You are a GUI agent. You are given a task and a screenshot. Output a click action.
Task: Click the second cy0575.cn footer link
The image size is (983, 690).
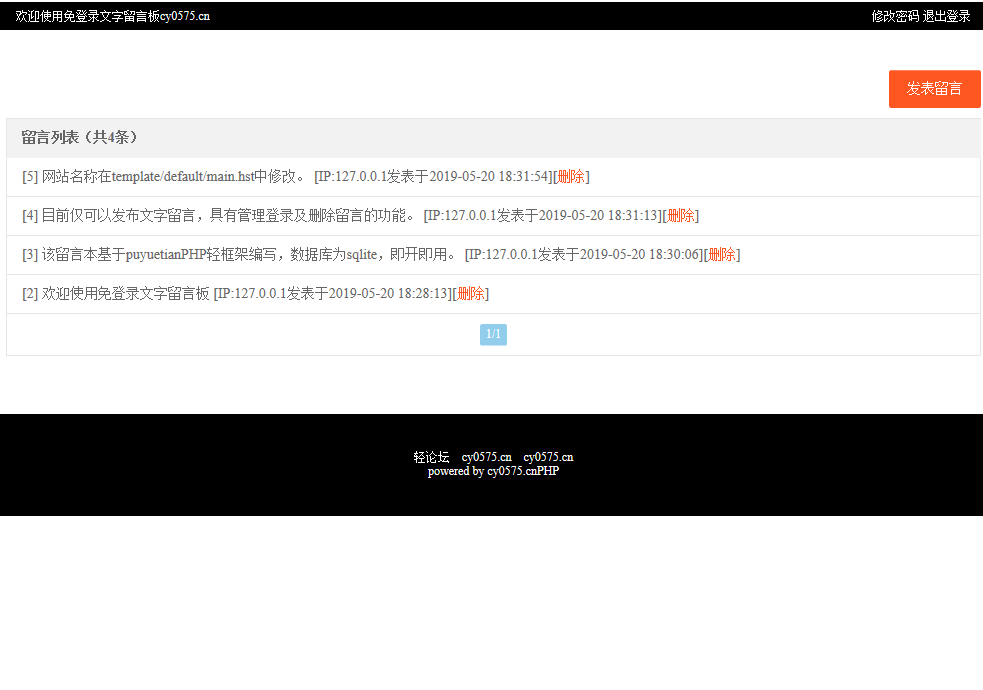[548, 457]
